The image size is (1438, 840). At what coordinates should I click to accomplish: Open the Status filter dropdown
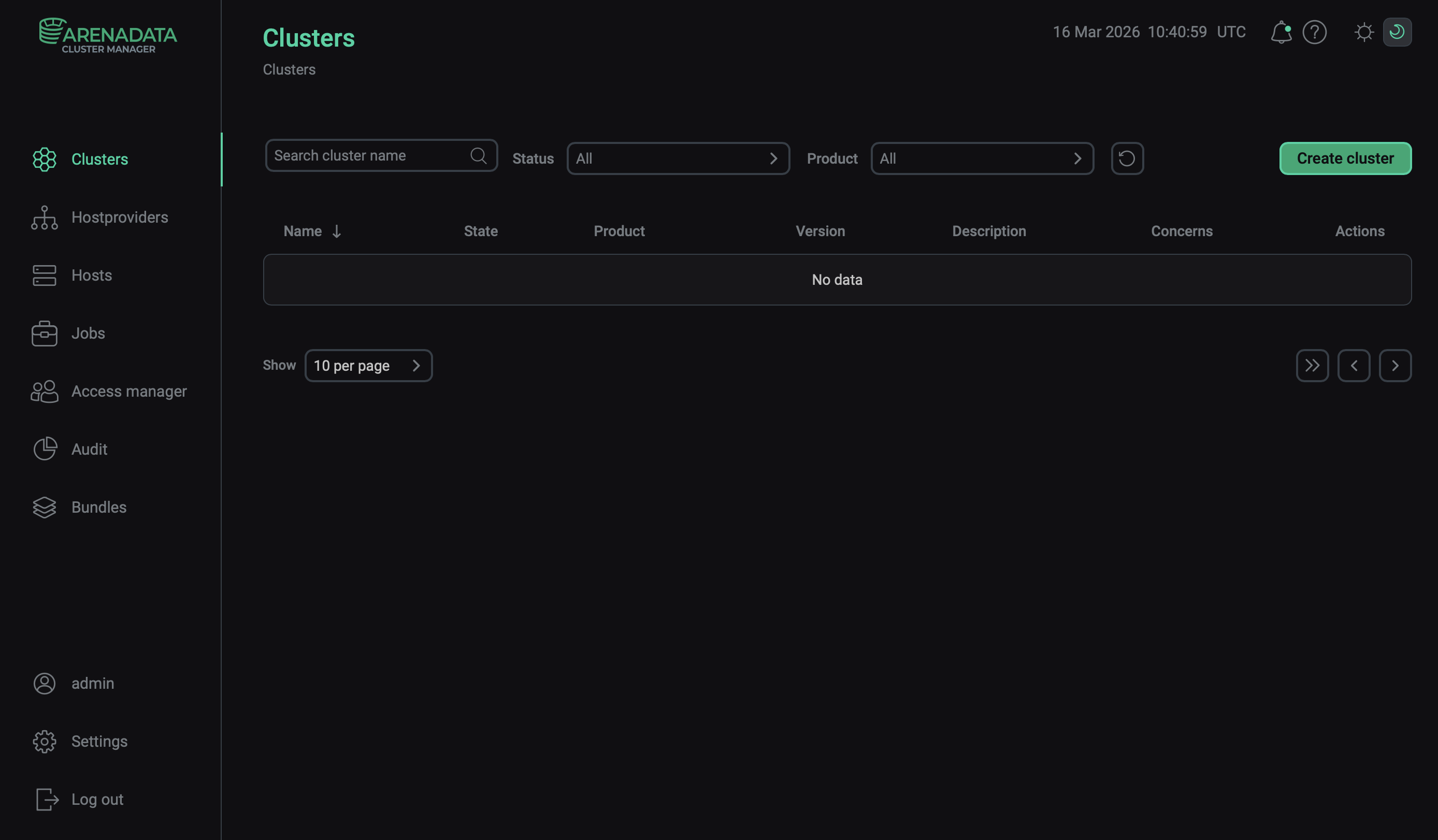678,158
